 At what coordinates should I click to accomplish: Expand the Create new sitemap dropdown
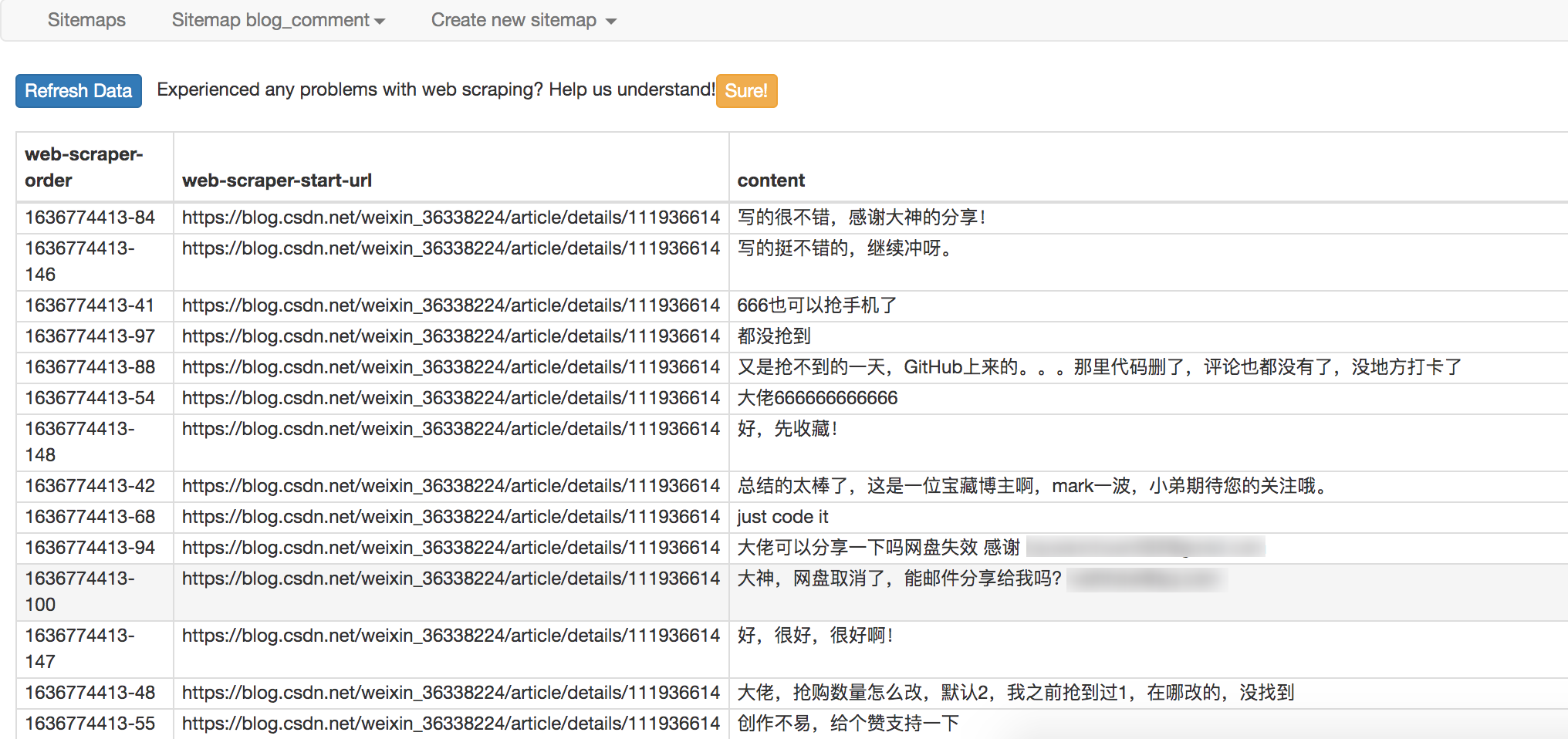[x=524, y=20]
